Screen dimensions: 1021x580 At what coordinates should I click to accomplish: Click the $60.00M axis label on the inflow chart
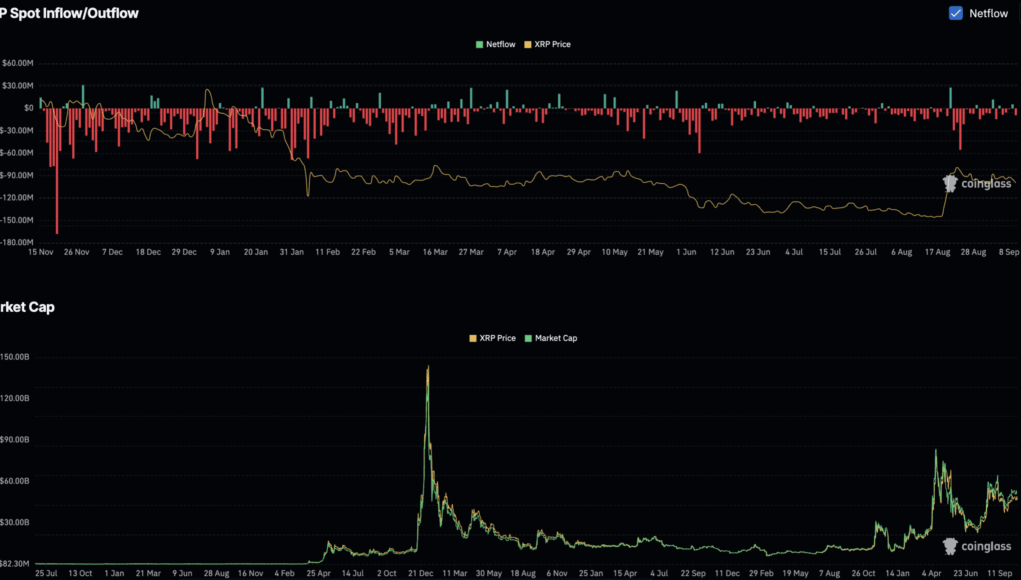click(18, 63)
